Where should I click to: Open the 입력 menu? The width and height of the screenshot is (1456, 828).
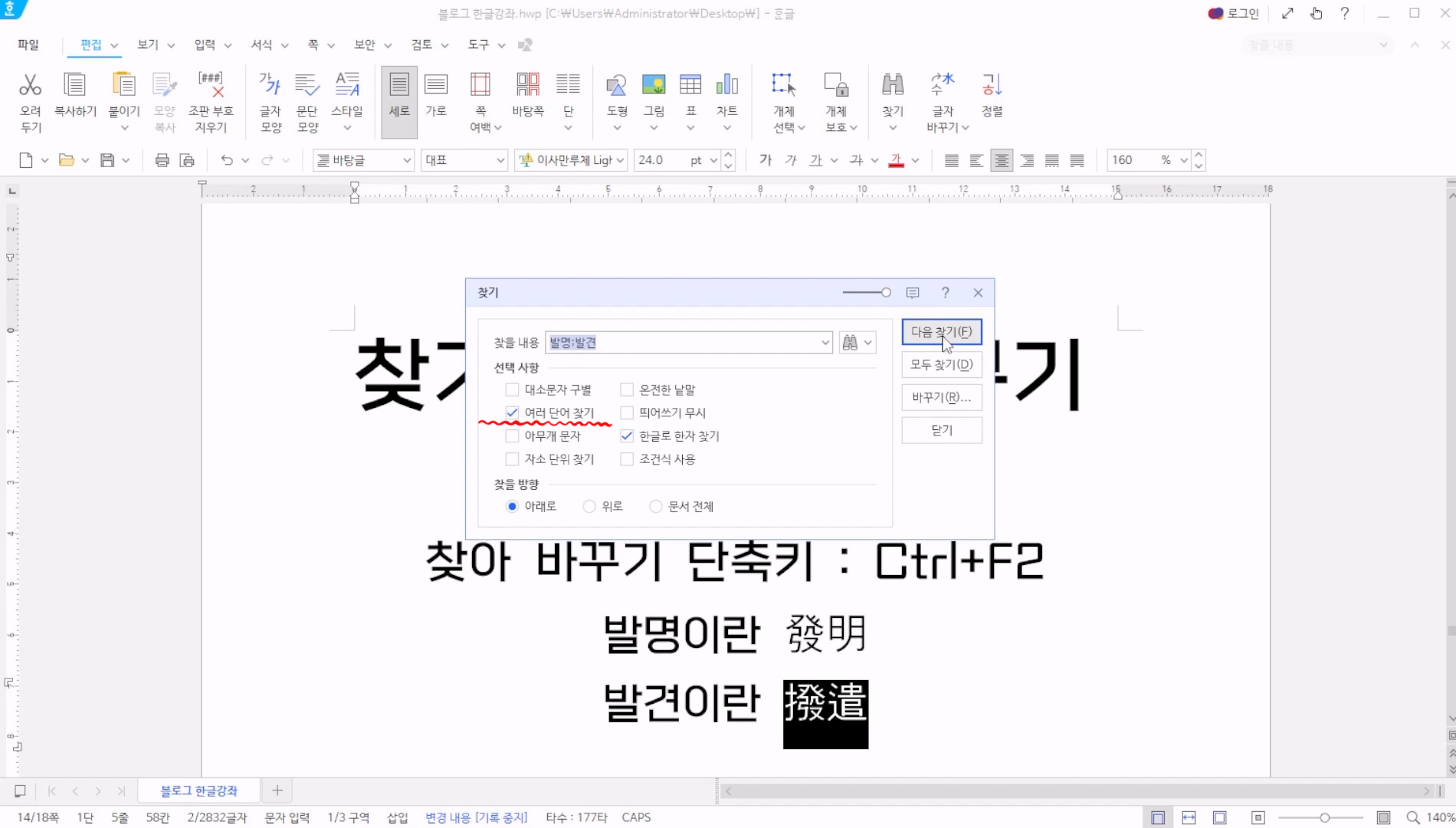205,44
